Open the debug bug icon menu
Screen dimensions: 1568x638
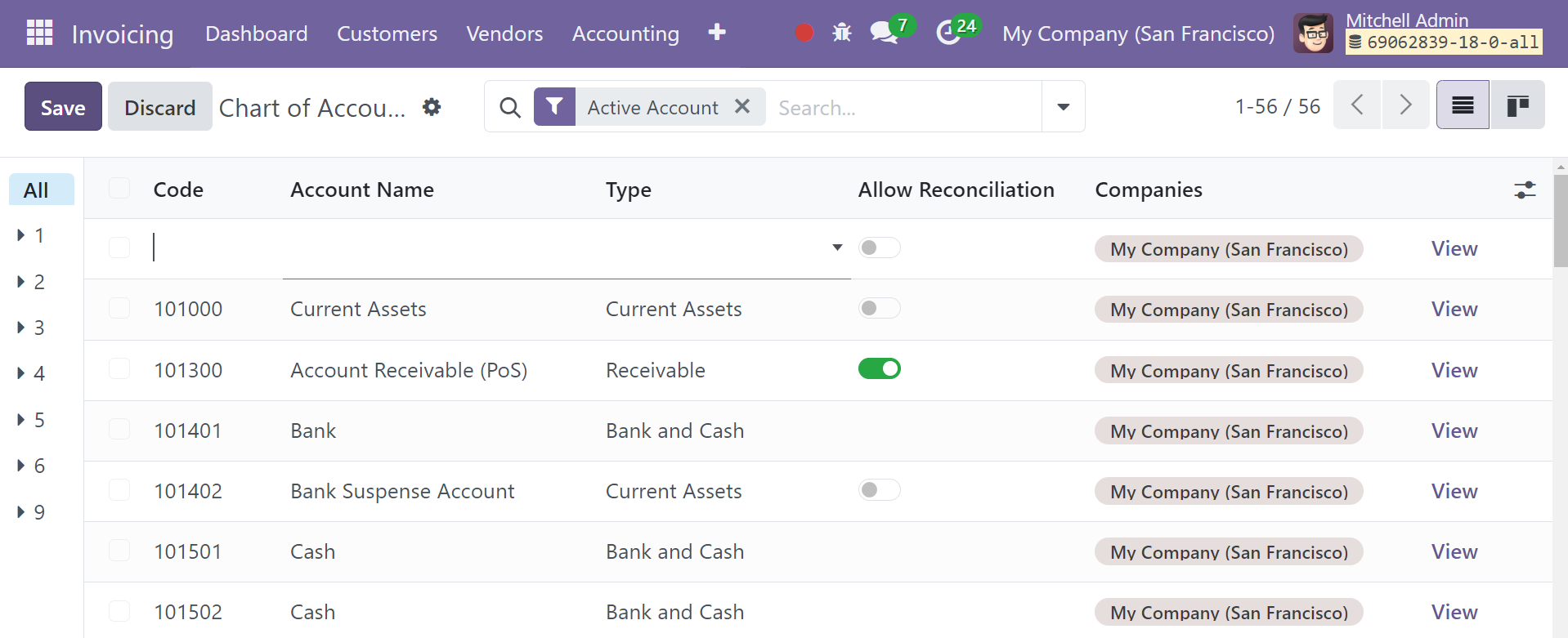[x=842, y=33]
